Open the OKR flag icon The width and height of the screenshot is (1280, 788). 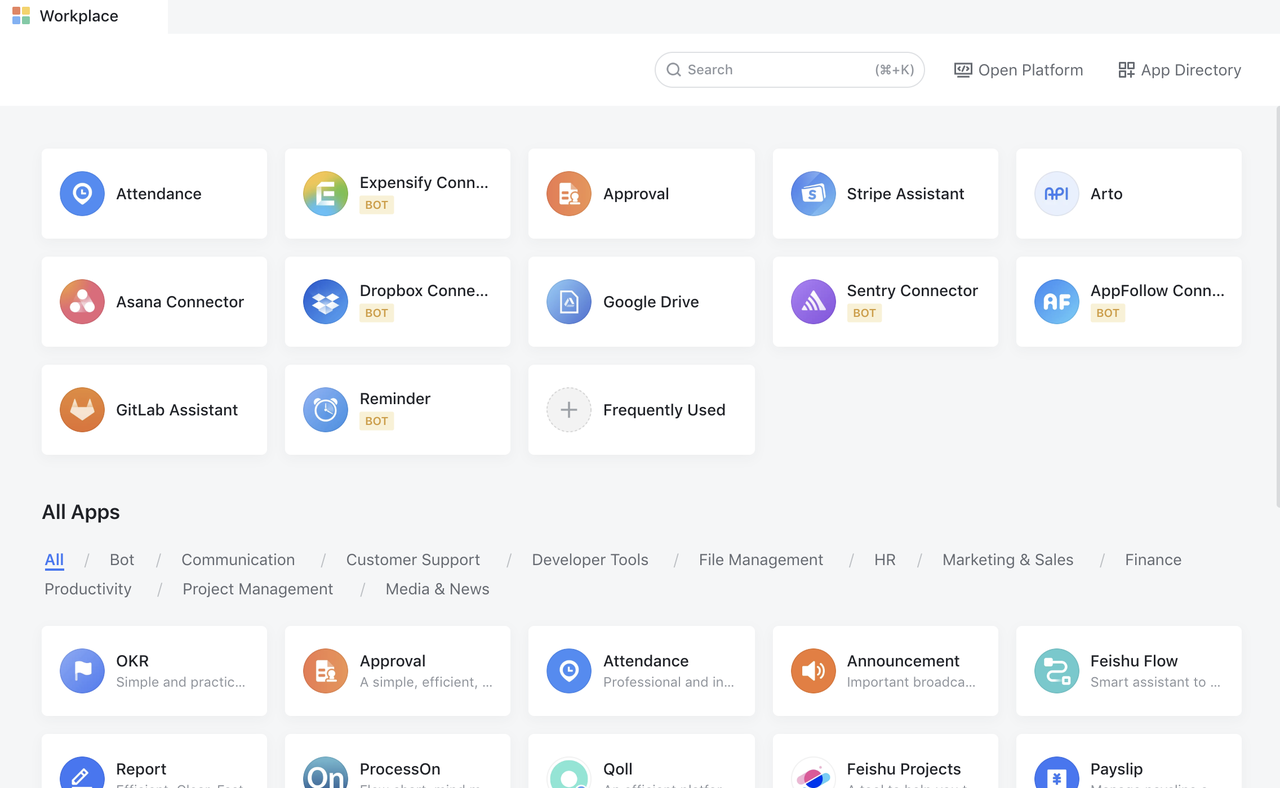tap(82, 671)
